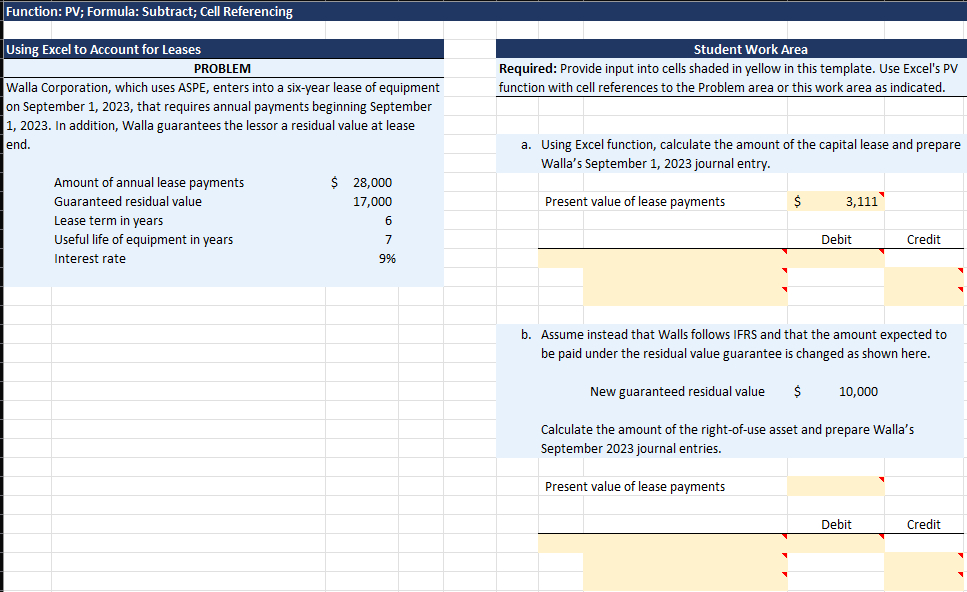This screenshot has width=967, height=592.
Task: Click the Credit column header in part b
Action: click(922, 524)
